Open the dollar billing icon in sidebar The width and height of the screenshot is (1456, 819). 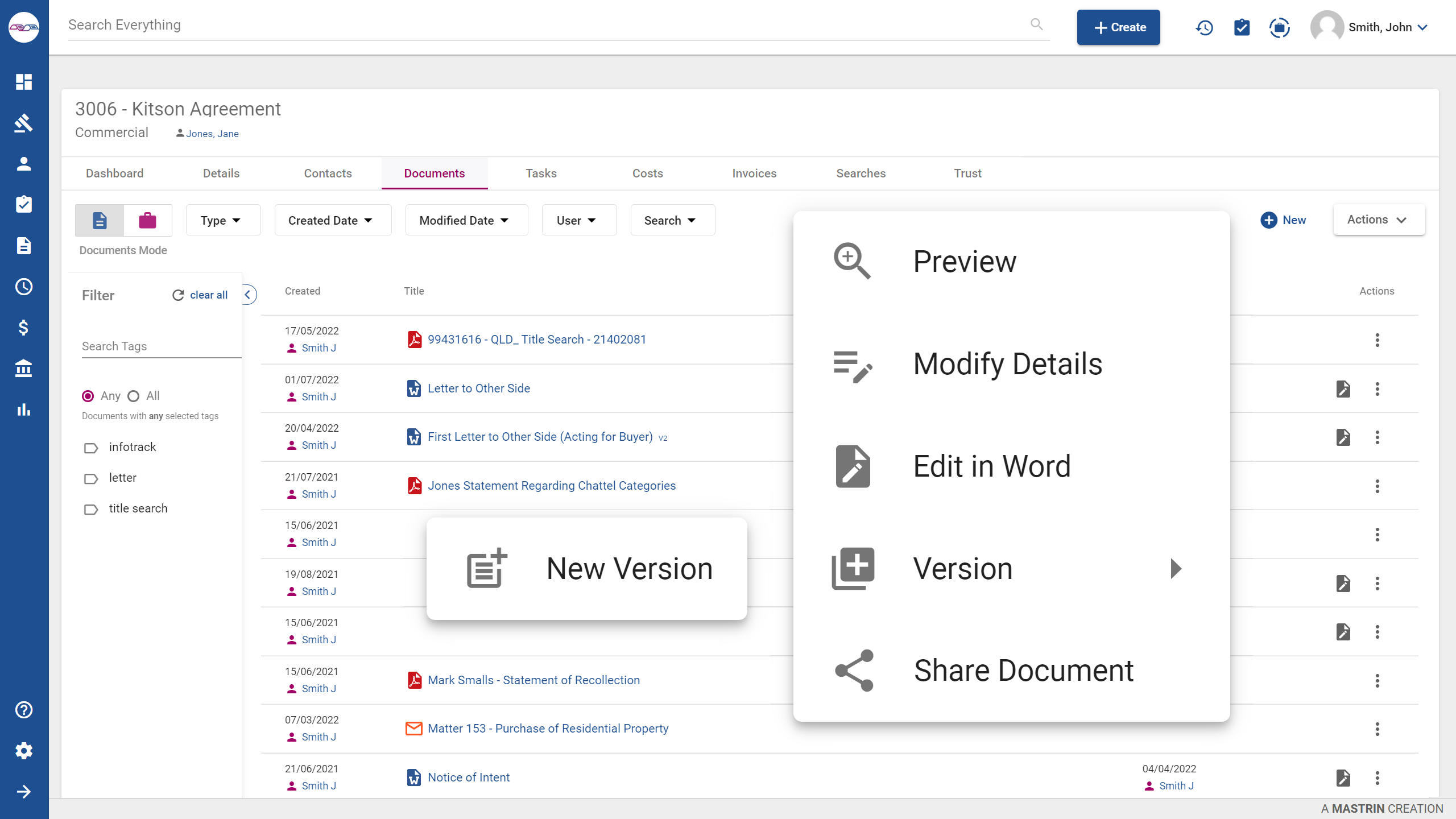[24, 327]
